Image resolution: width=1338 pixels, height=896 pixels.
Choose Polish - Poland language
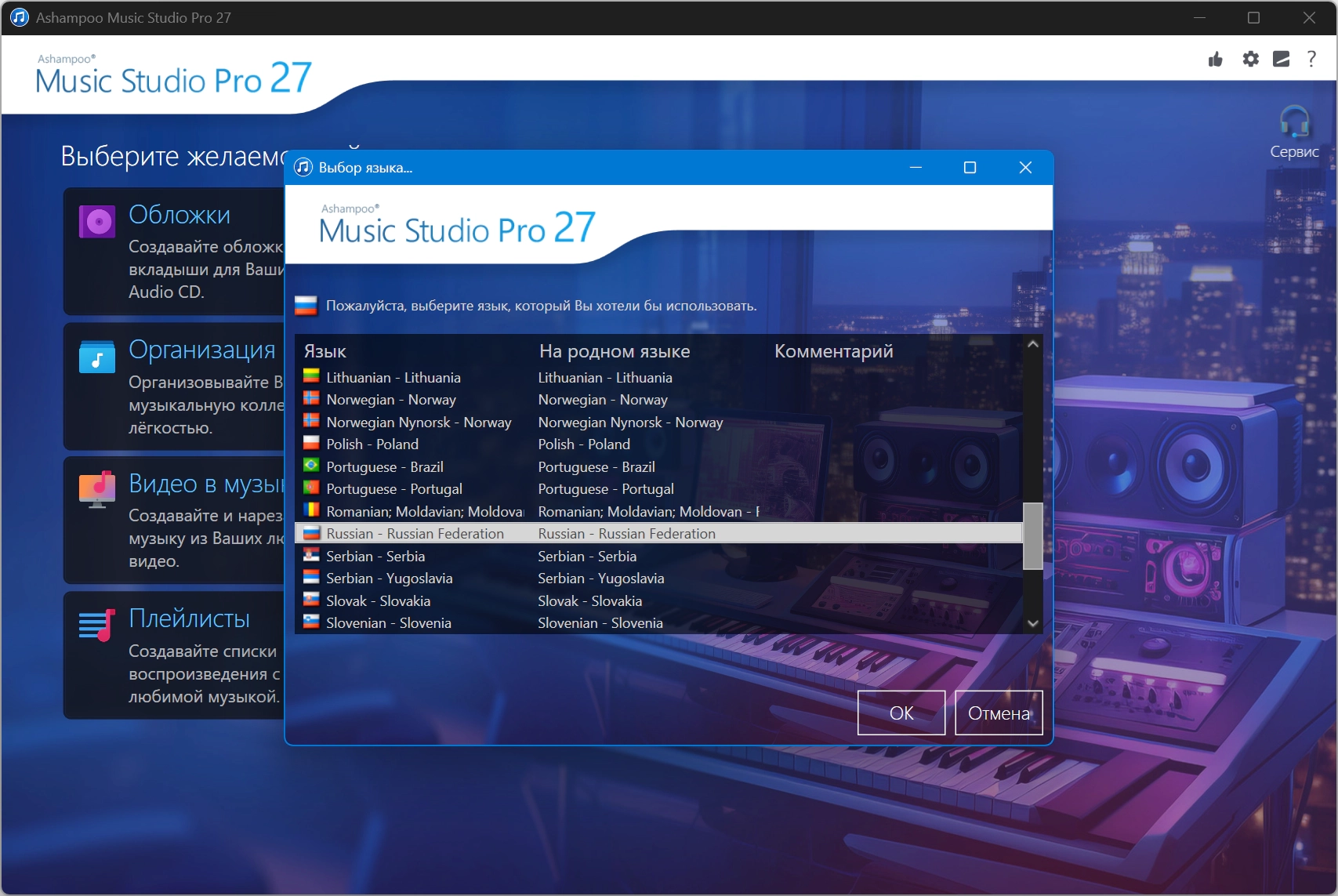click(x=372, y=444)
